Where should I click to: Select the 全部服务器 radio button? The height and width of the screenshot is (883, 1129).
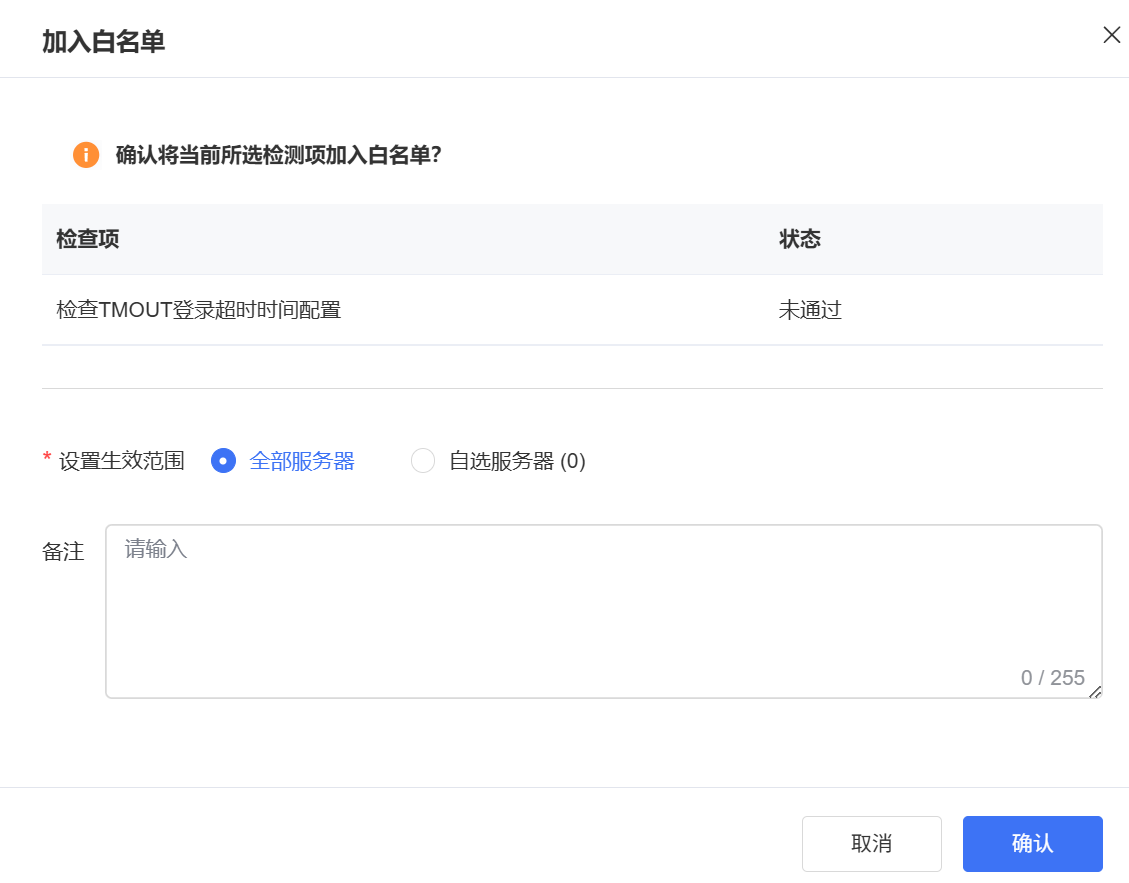point(223,461)
